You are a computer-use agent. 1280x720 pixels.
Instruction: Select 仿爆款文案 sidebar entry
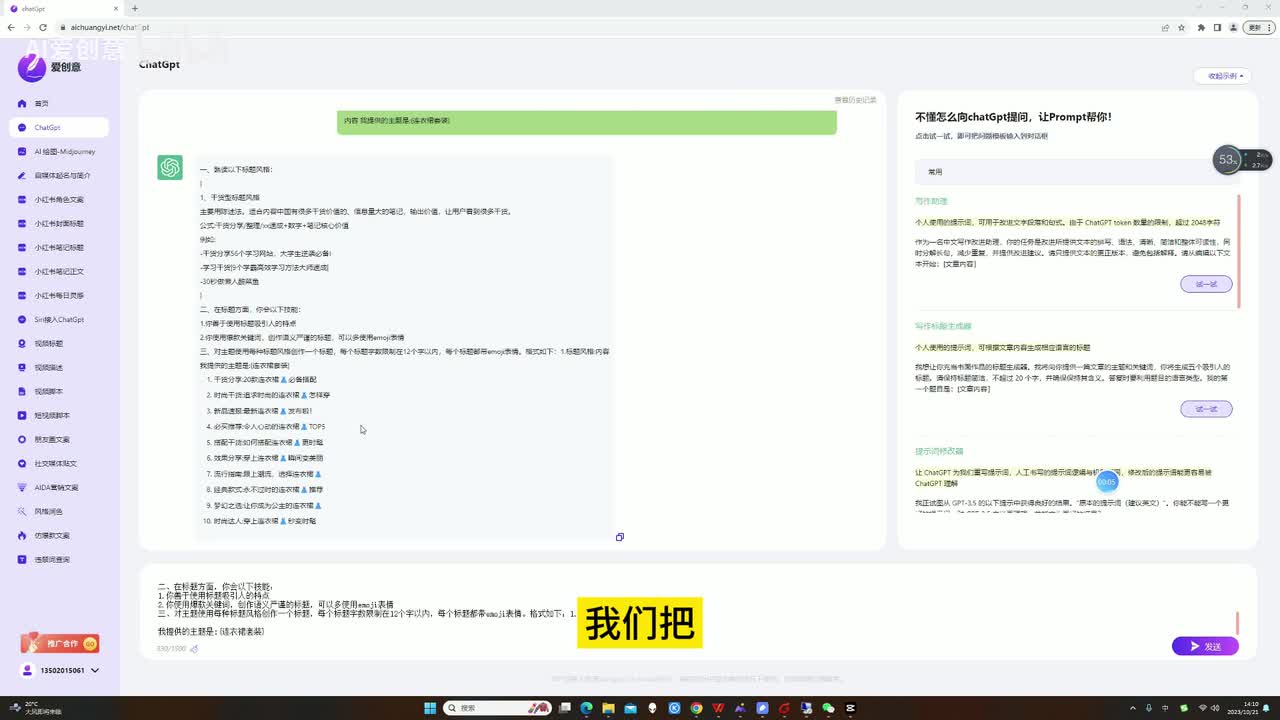52,536
